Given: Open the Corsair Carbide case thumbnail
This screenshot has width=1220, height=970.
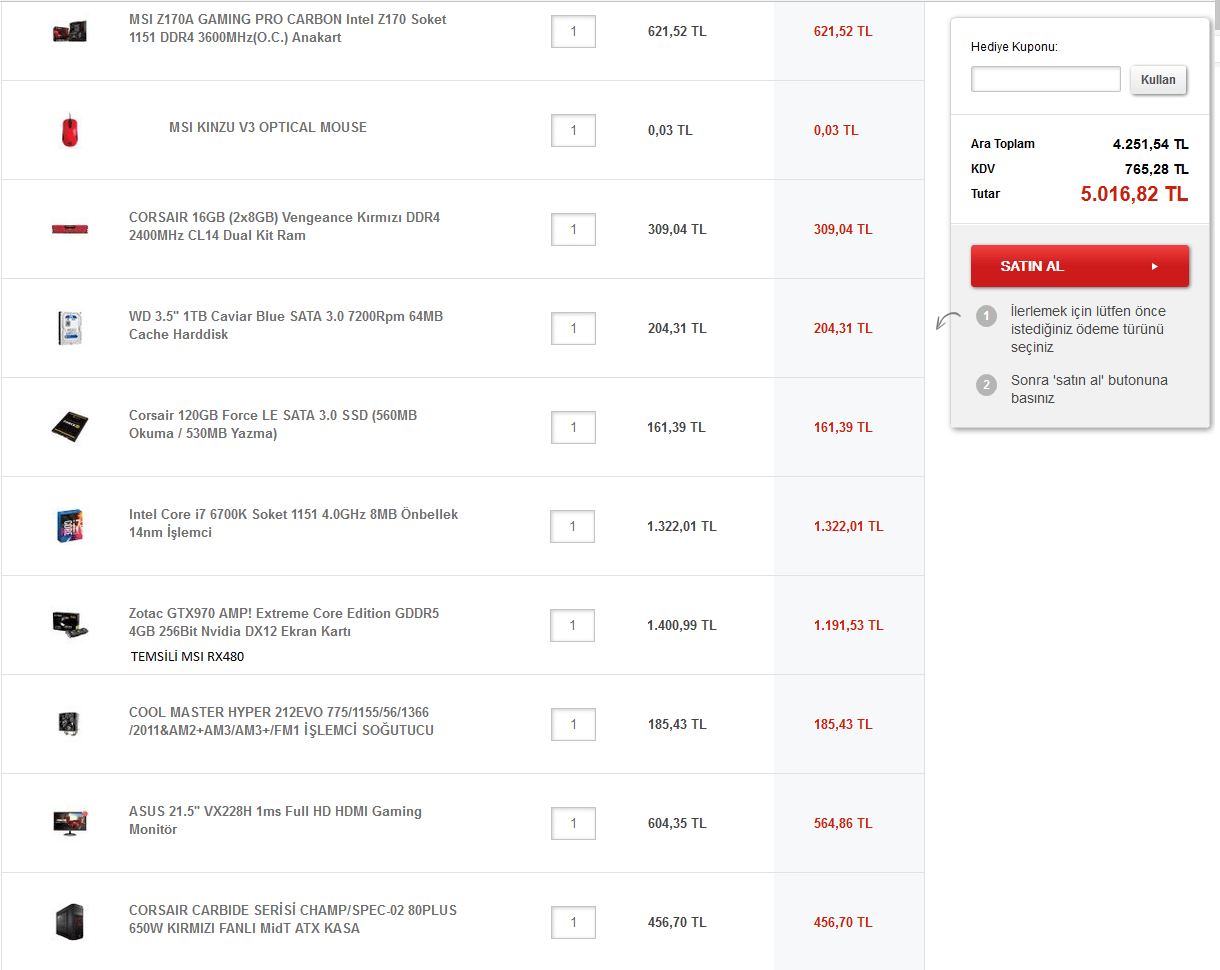Looking at the screenshot, I should (70, 921).
